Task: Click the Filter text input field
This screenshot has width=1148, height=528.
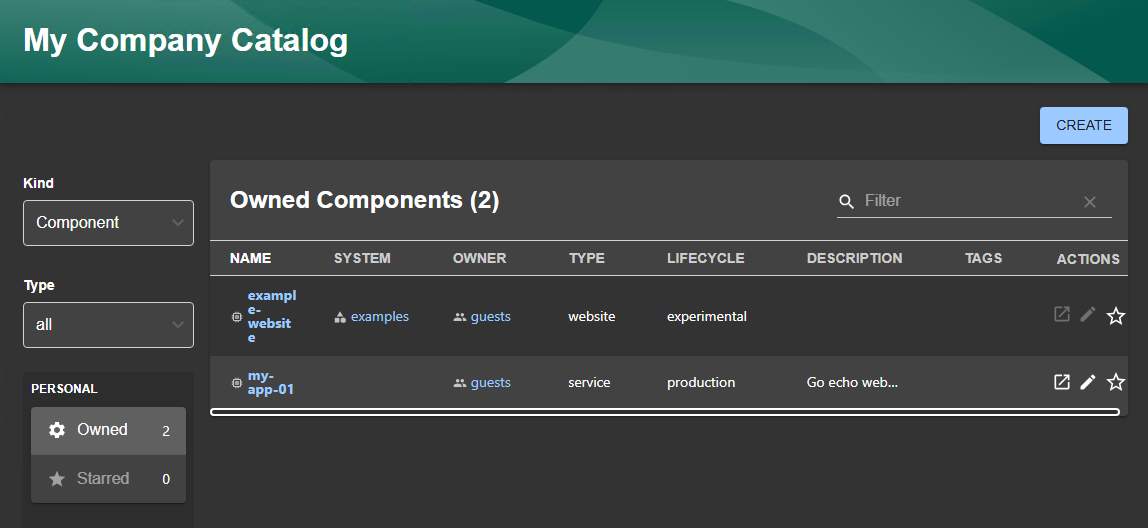Action: pyautogui.click(x=965, y=201)
